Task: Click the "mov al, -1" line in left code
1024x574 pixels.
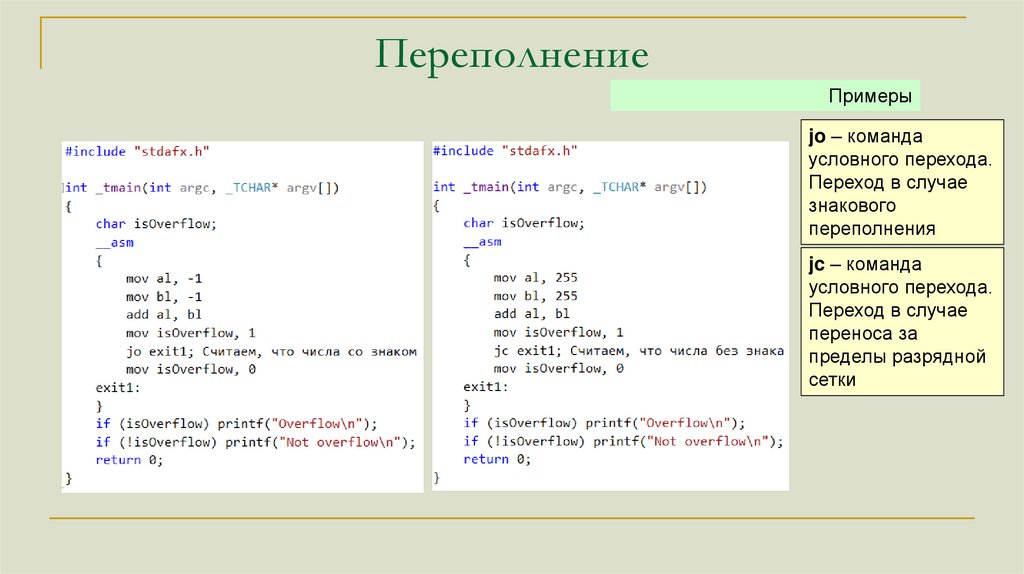Action: click(x=164, y=278)
